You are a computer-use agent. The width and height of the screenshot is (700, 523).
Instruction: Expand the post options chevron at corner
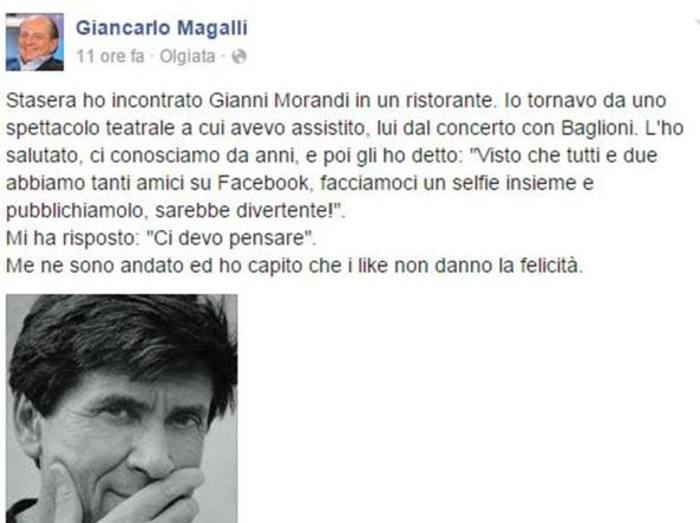tap(697, 22)
